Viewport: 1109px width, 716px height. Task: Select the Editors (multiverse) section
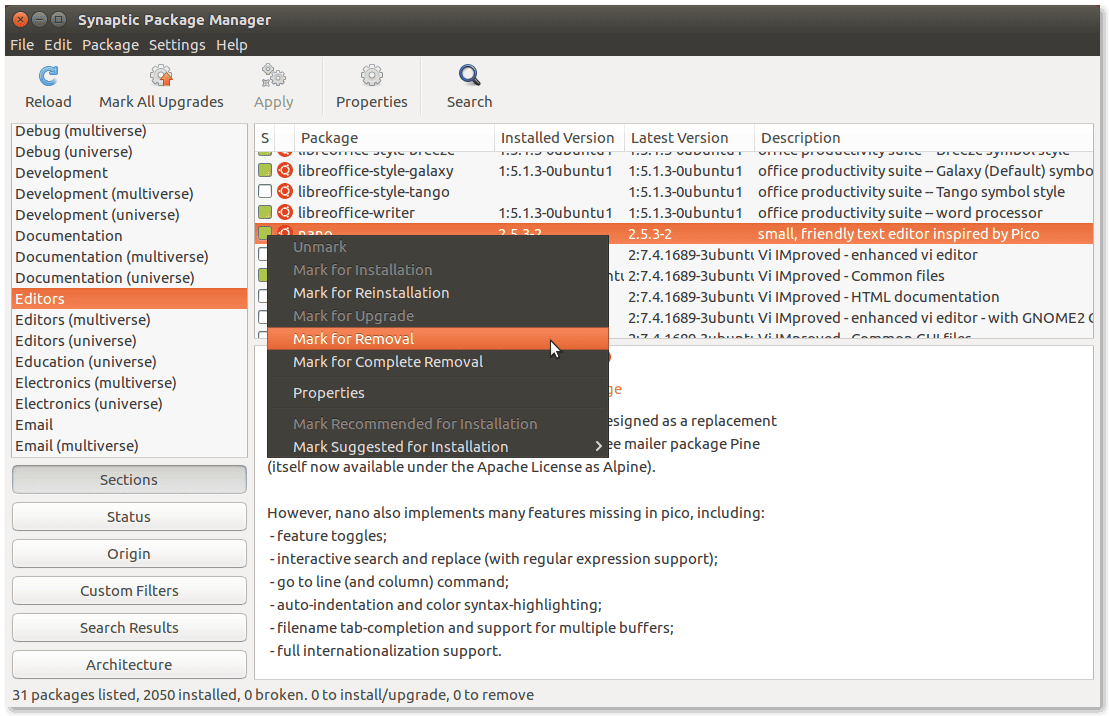[x=129, y=320]
